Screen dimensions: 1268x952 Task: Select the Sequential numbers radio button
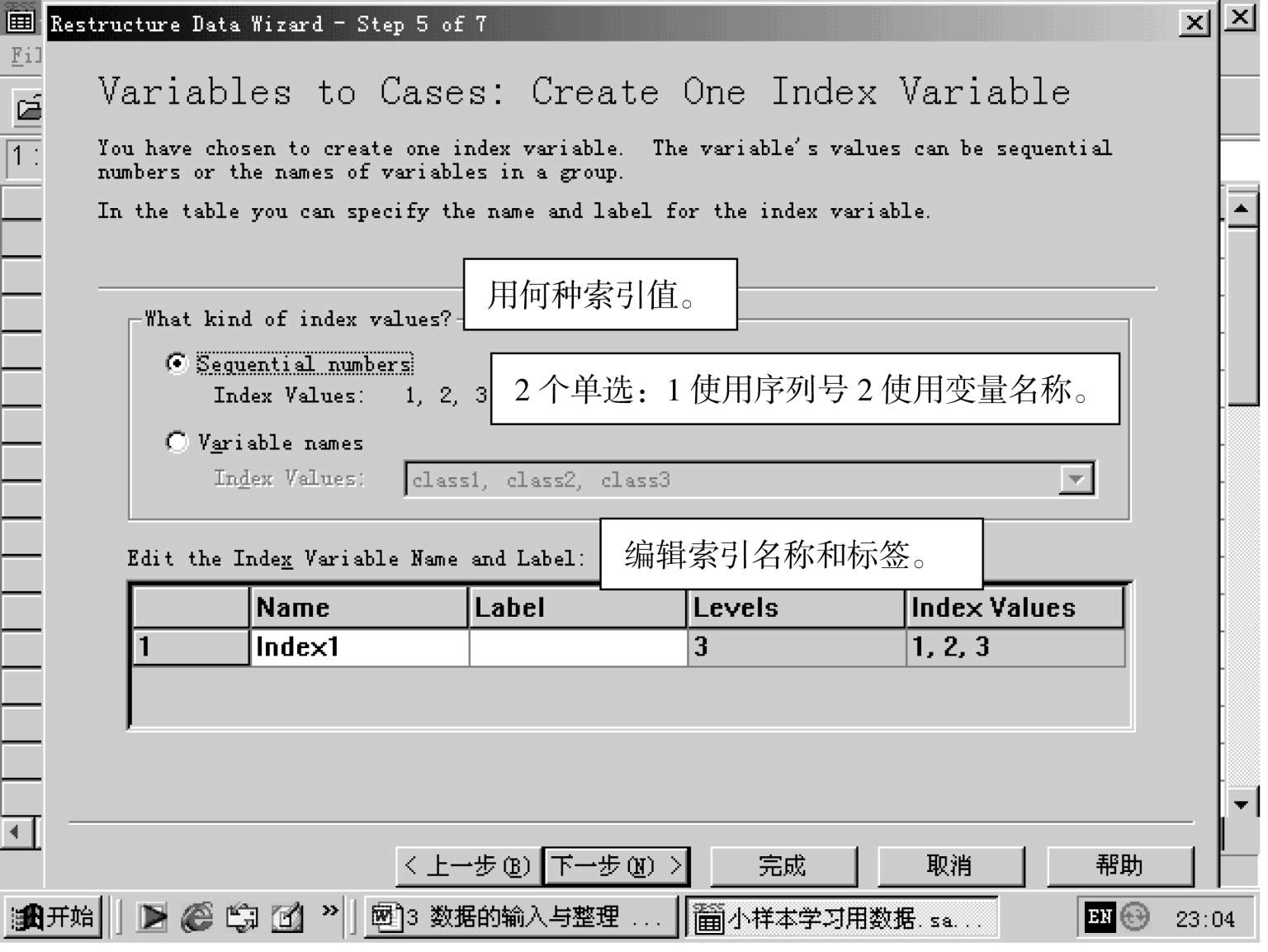(x=177, y=363)
